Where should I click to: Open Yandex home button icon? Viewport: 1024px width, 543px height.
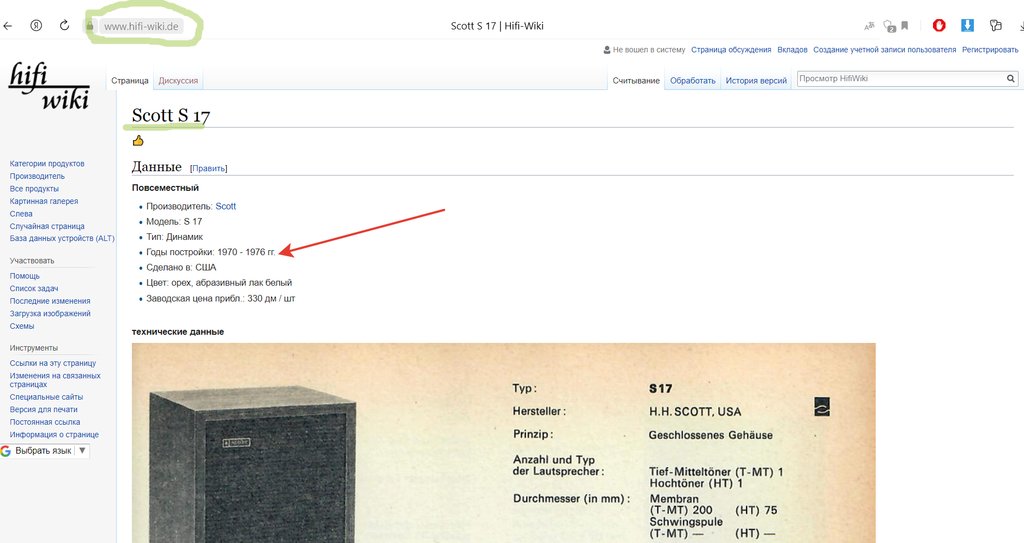(37, 26)
